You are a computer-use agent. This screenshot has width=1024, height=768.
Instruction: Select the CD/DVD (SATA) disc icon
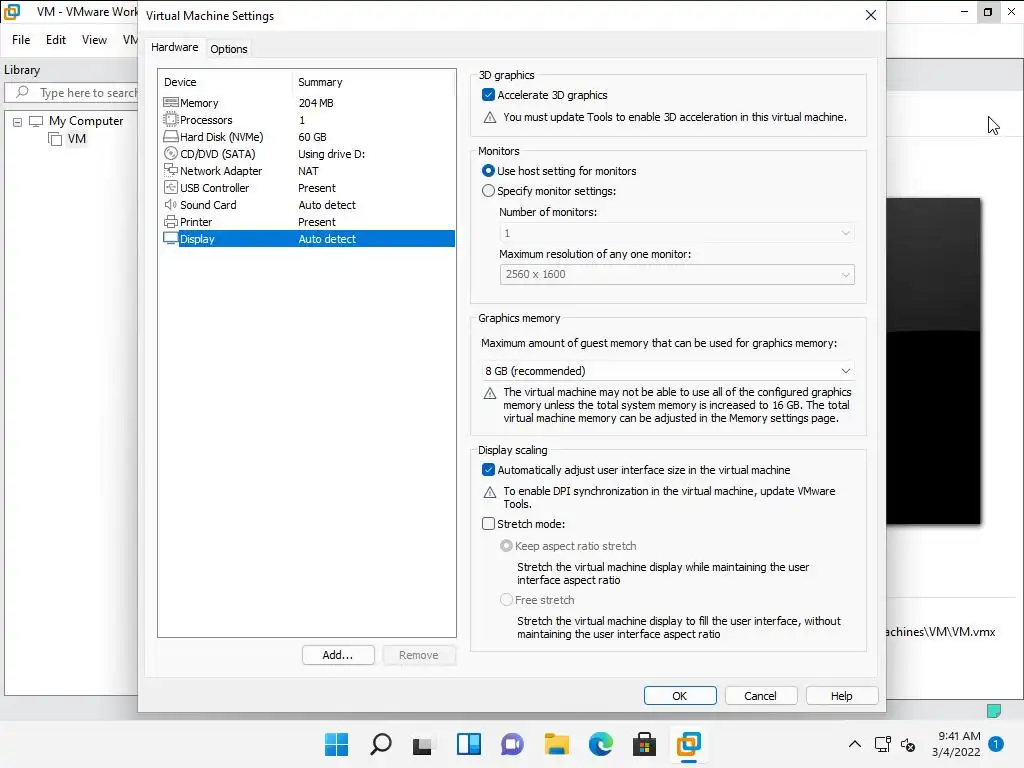[x=170, y=153]
